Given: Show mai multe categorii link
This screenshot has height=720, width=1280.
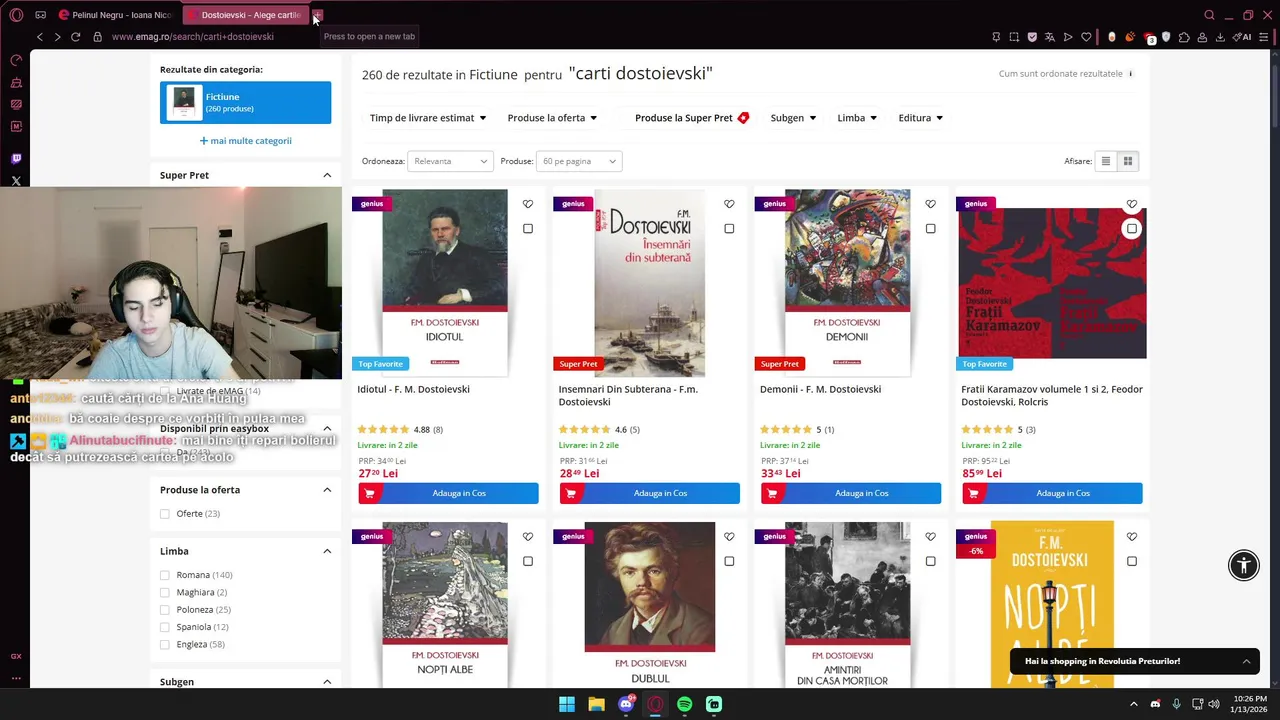Looking at the screenshot, I should point(246,141).
